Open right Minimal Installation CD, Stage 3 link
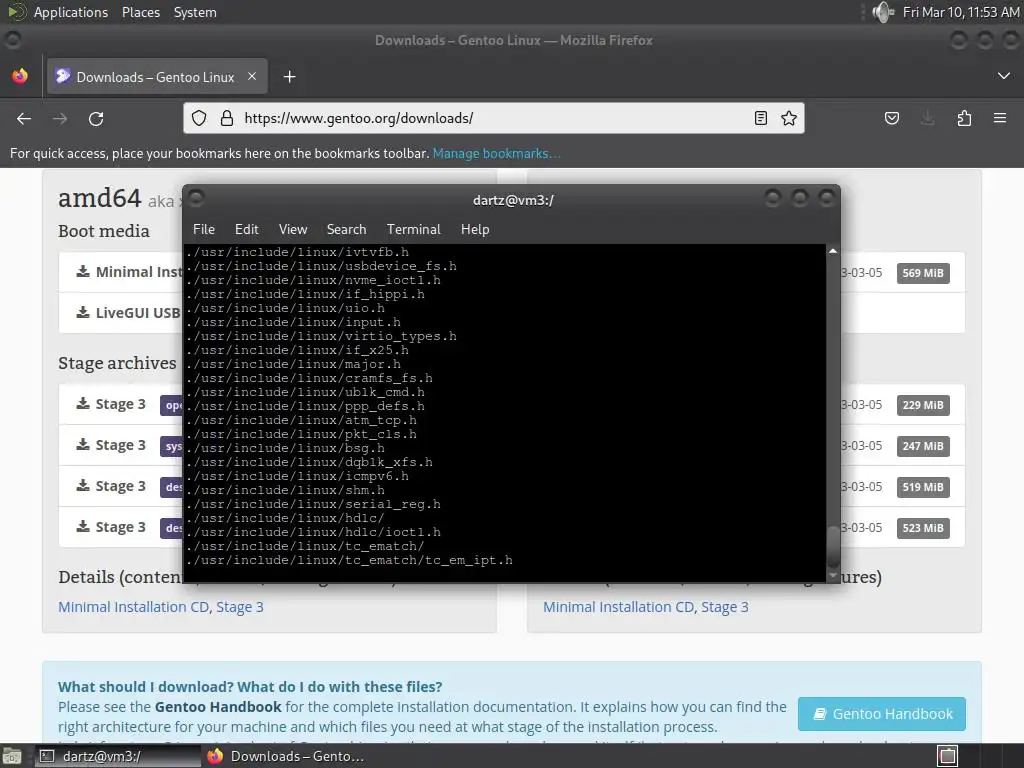1024x768 pixels. (x=646, y=607)
